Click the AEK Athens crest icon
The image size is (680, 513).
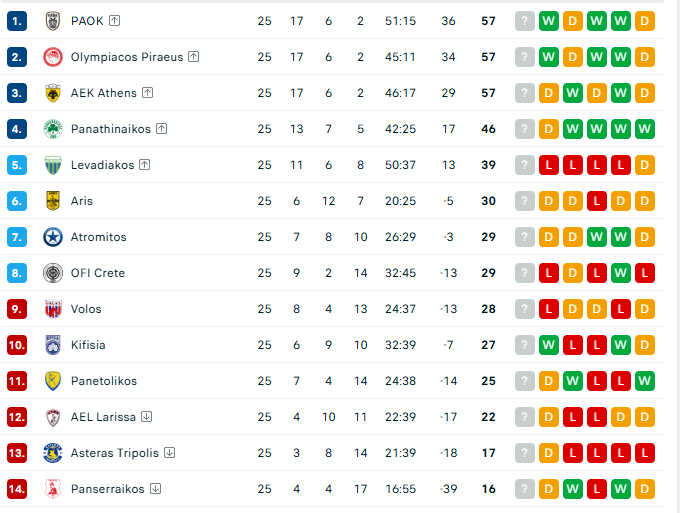point(53,93)
